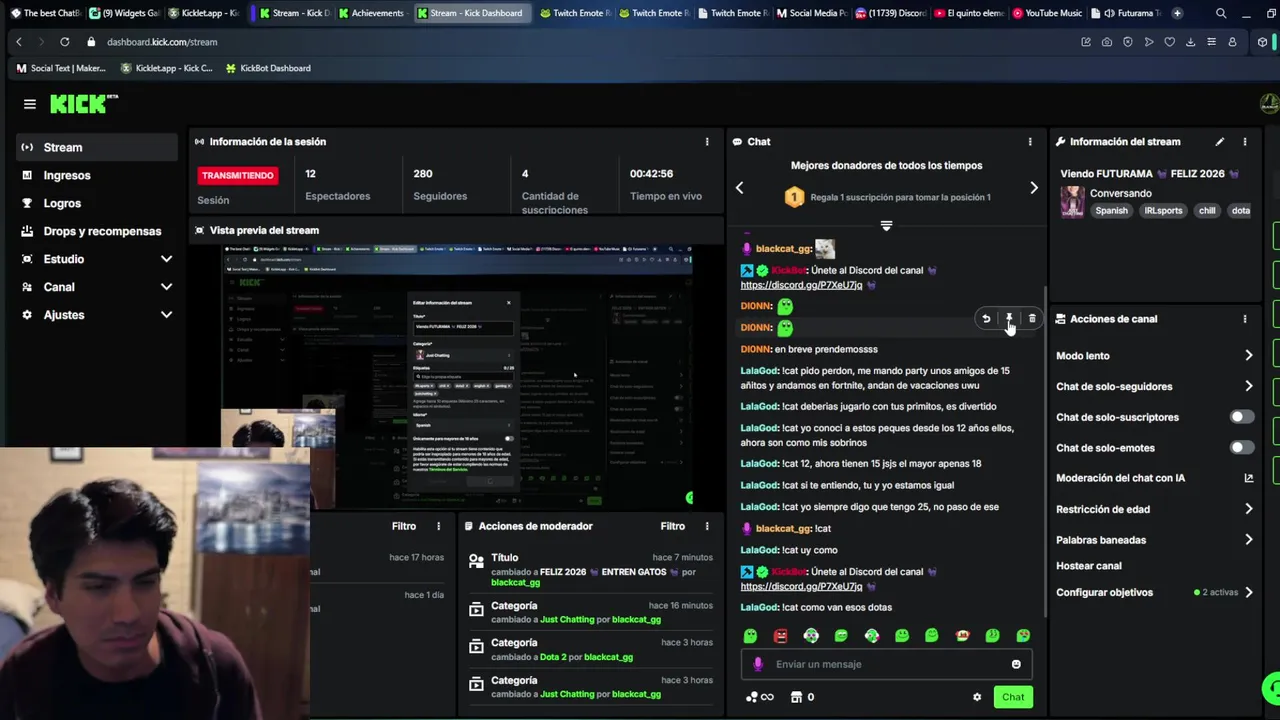Open Acciones de canal options menu
The image size is (1280, 720).
[1245, 319]
